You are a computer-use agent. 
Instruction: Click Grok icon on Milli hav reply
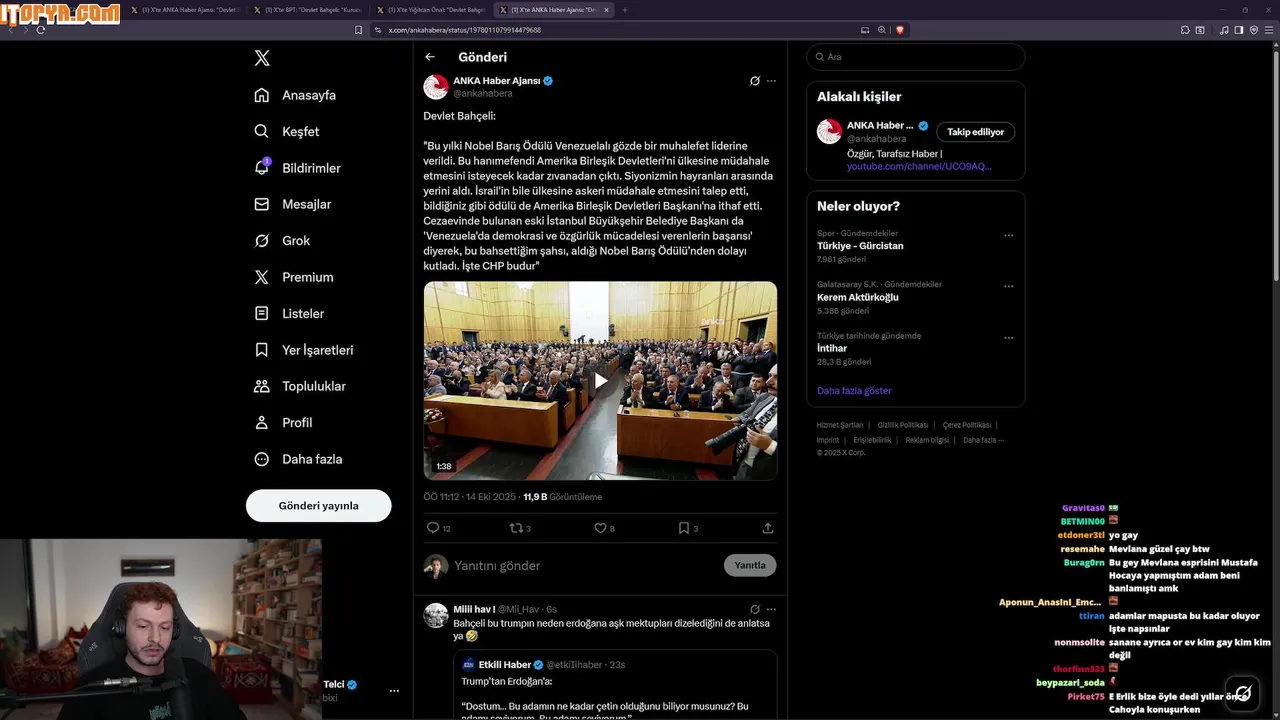click(755, 609)
